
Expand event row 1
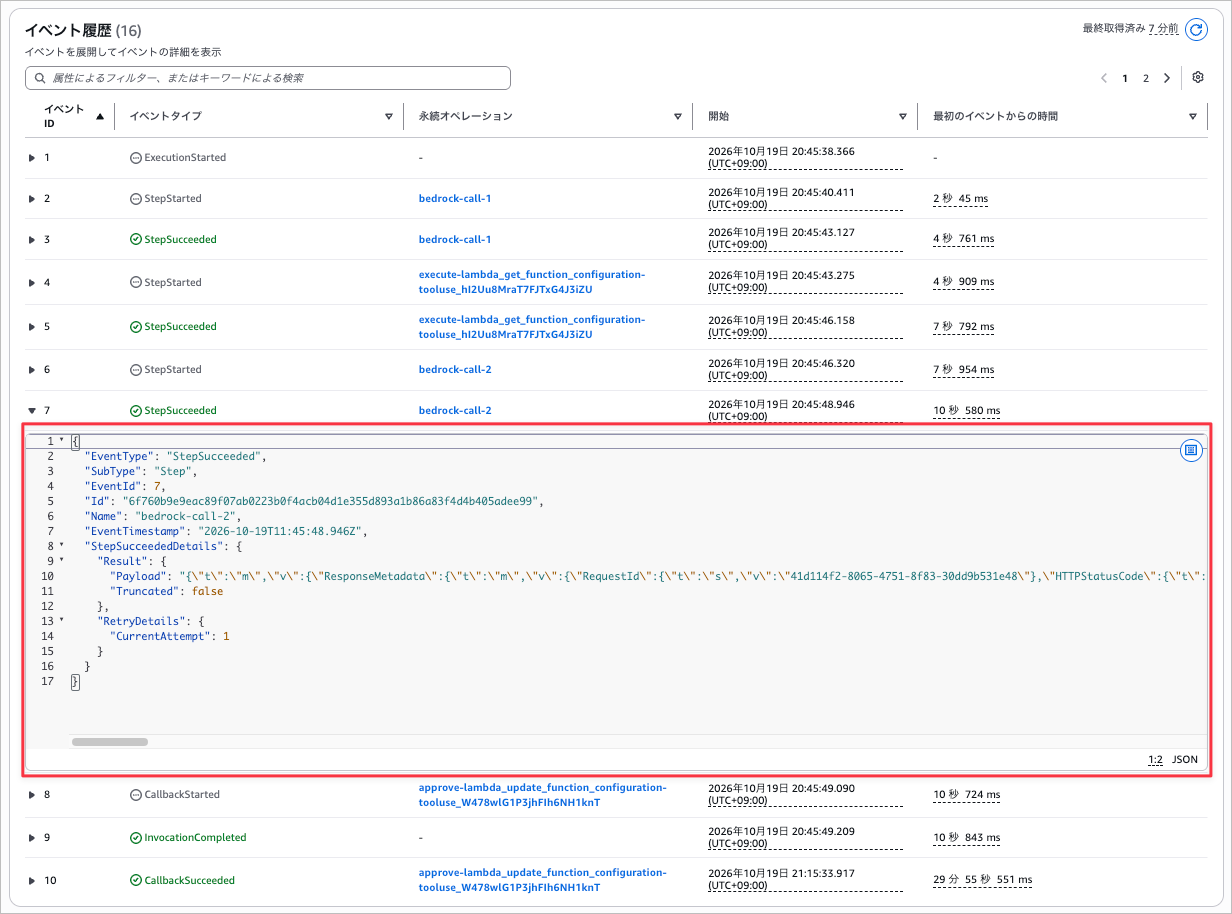(x=32, y=158)
